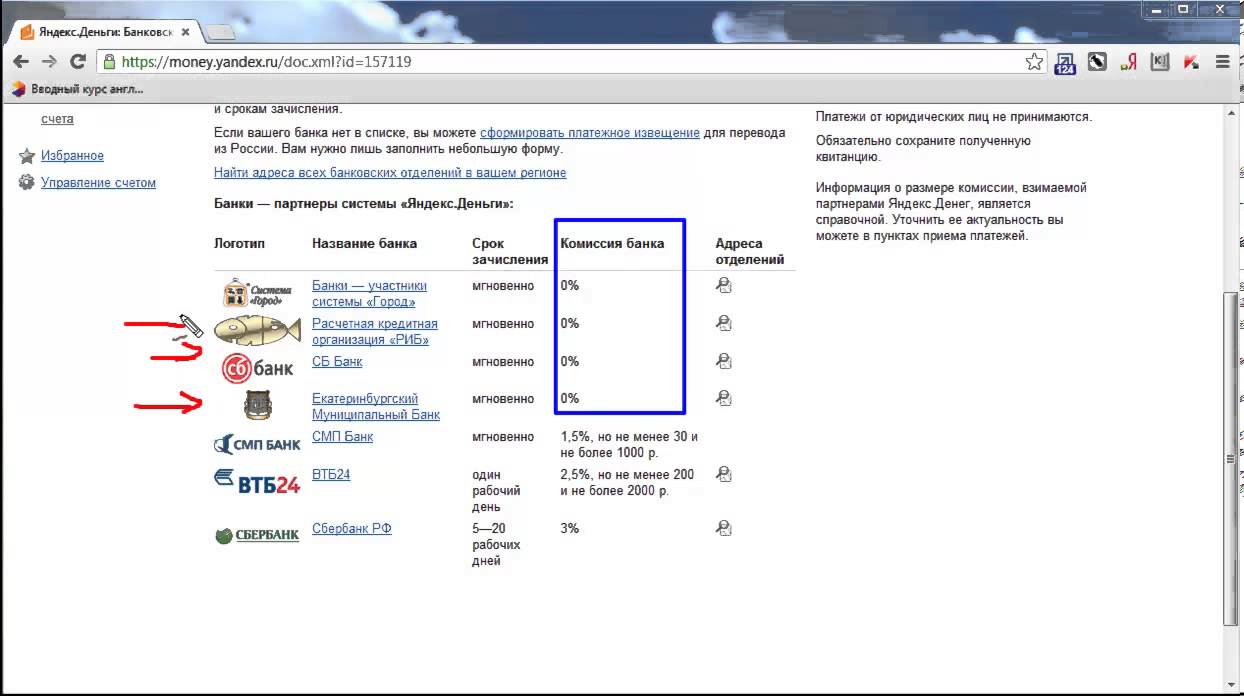Click the Название банка column header
The image size is (1244, 696).
[364, 244]
